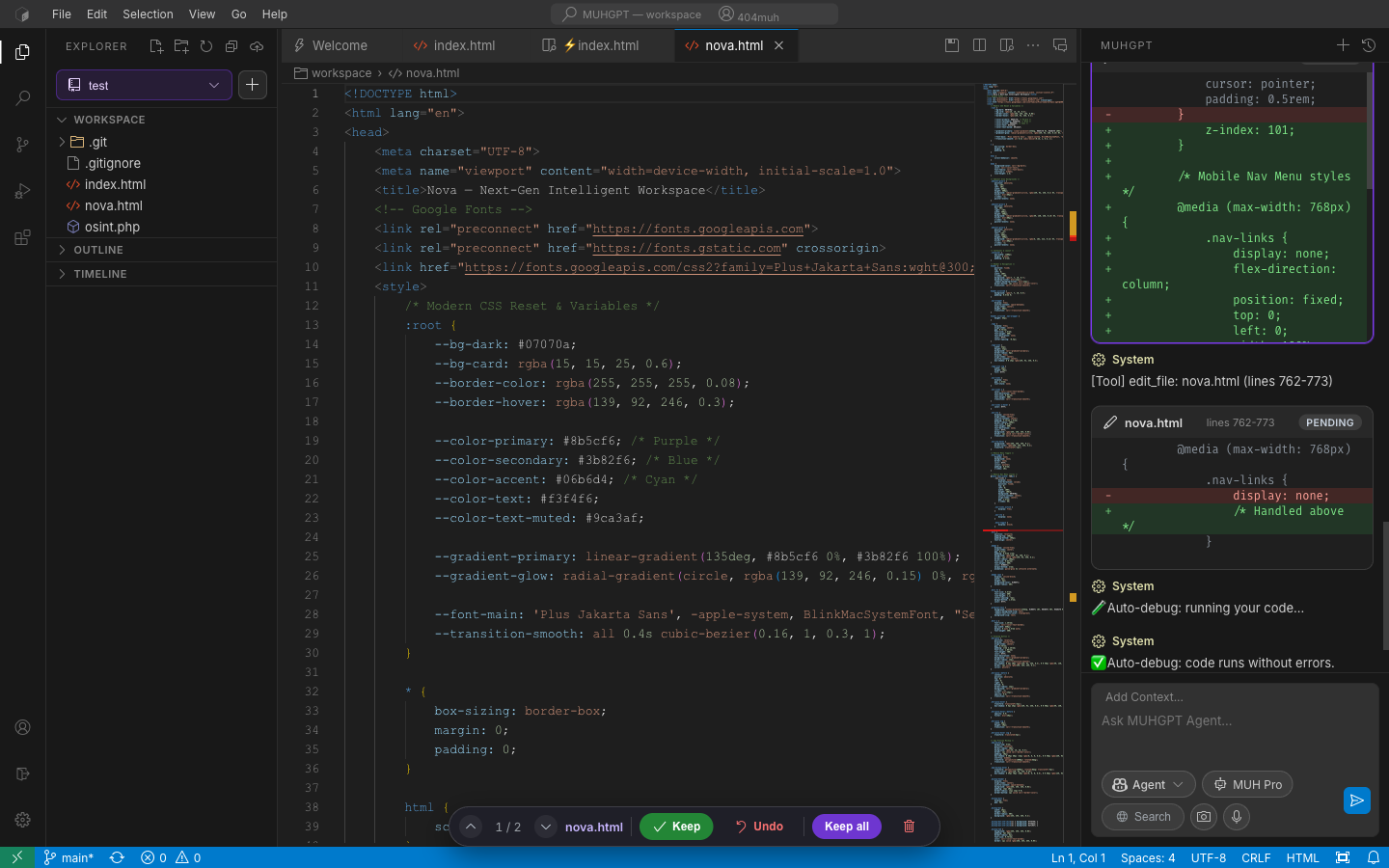Open MUHGPT chat history
Viewport: 1389px width, 868px height.
click(1369, 45)
